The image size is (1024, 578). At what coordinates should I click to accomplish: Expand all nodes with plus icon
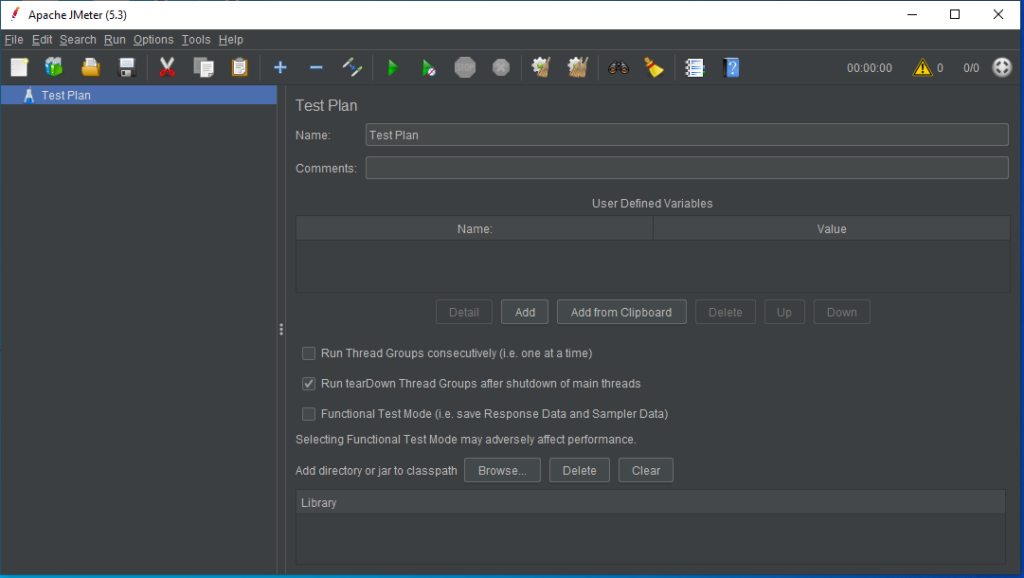(280, 67)
